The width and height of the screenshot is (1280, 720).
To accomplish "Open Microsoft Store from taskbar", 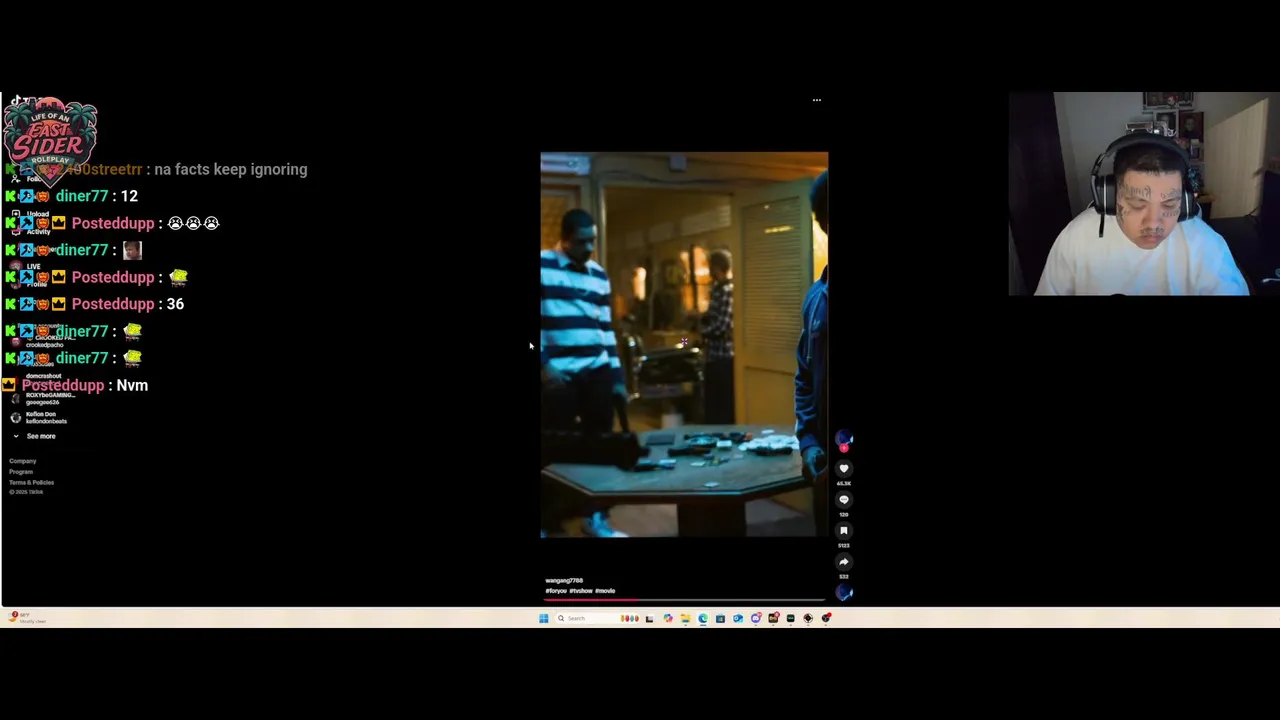I will point(720,618).
